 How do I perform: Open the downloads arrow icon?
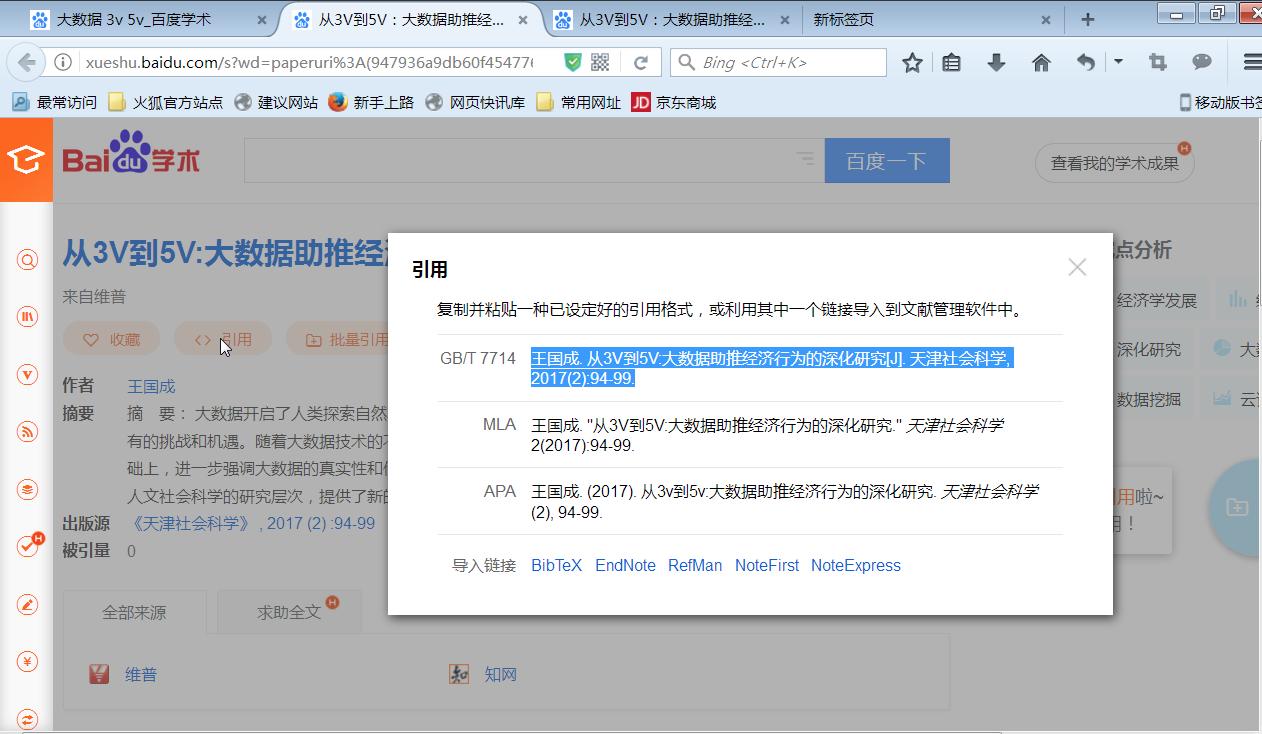(996, 63)
